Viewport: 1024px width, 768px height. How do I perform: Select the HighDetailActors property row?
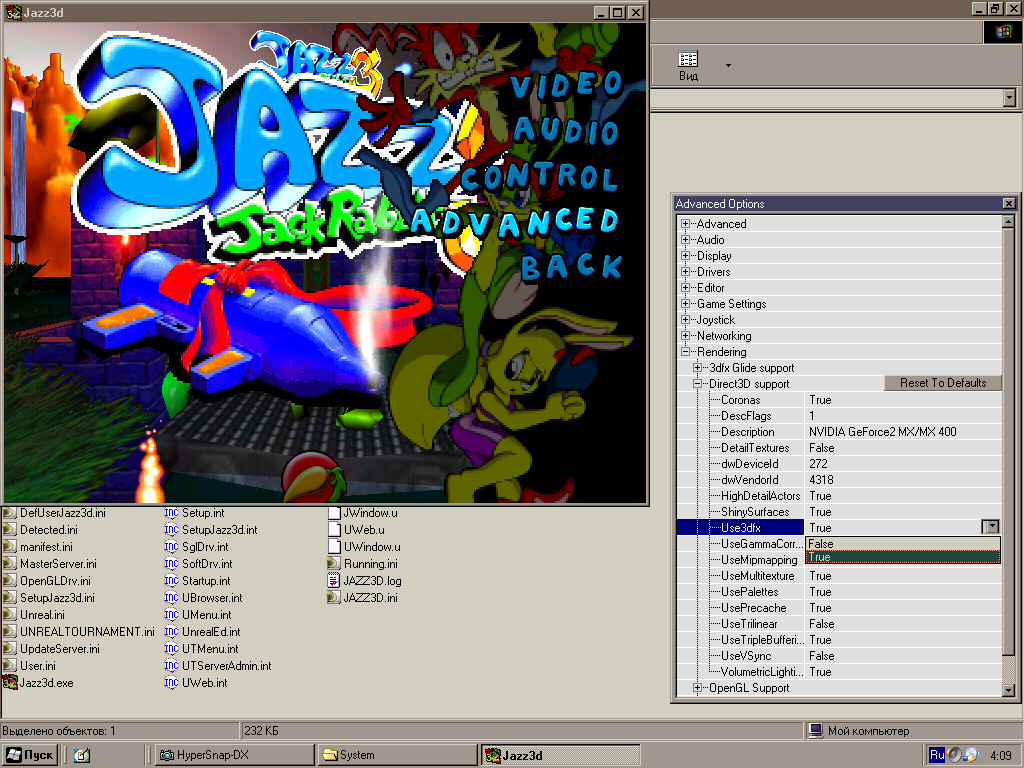coord(839,496)
